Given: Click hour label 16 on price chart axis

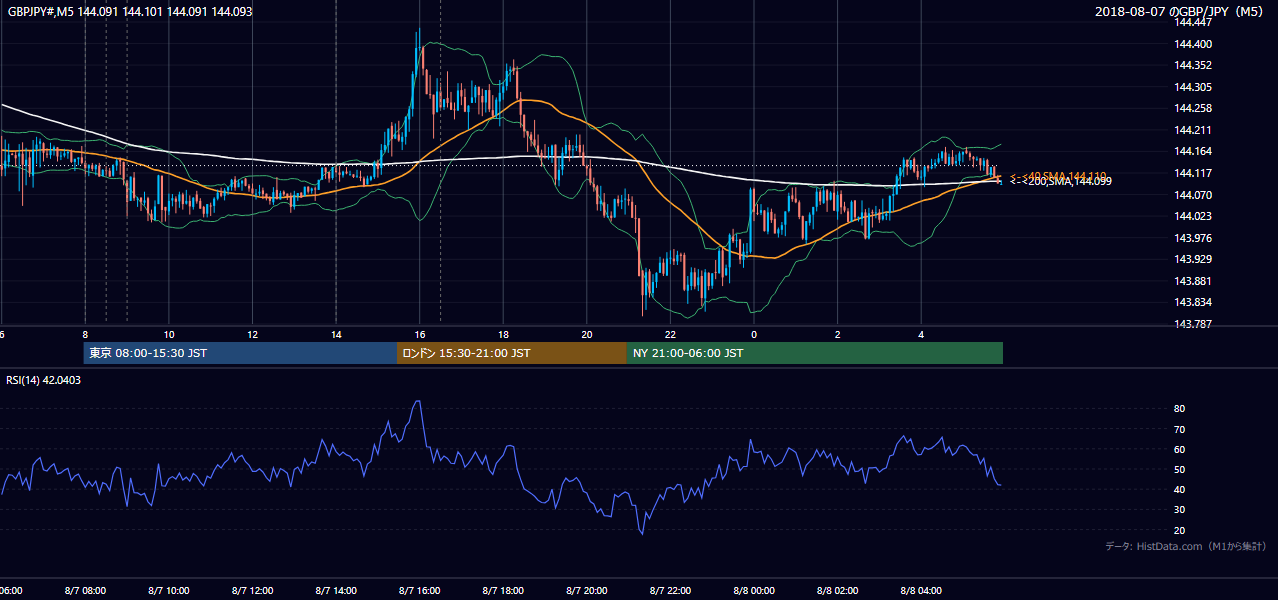Looking at the screenshot, I should pyautogui.click(x=420, y=334).
